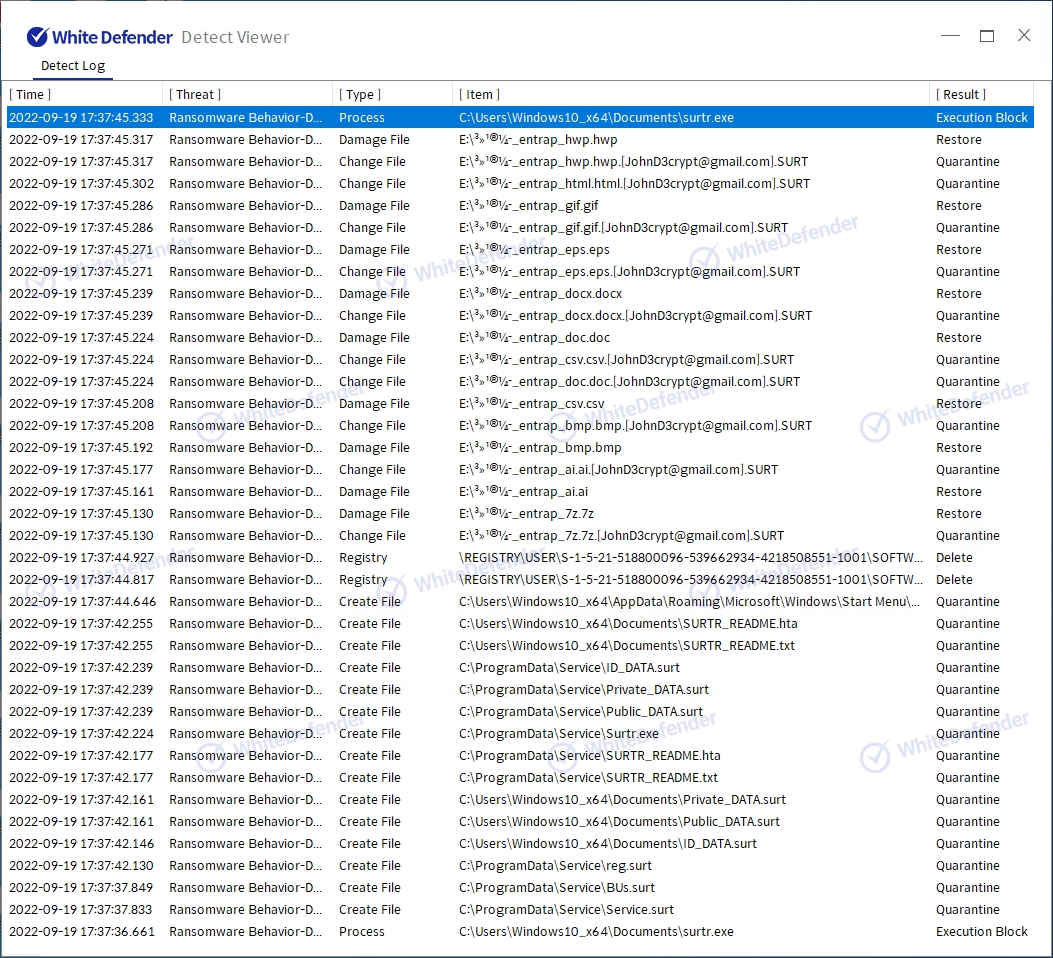Maximize the Detect Viewer window
Viewport: 1053px width, 958px height.
point(987,36)
